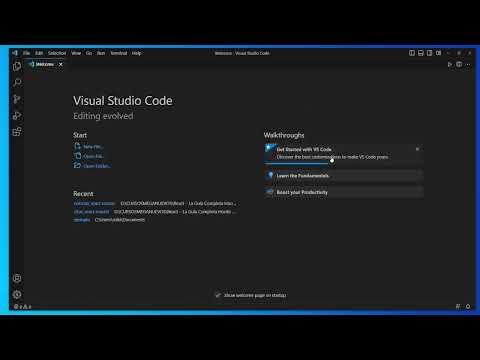
Task: Open the Run and Debug view
Action: pyautogui.click(x=17, y=115)
